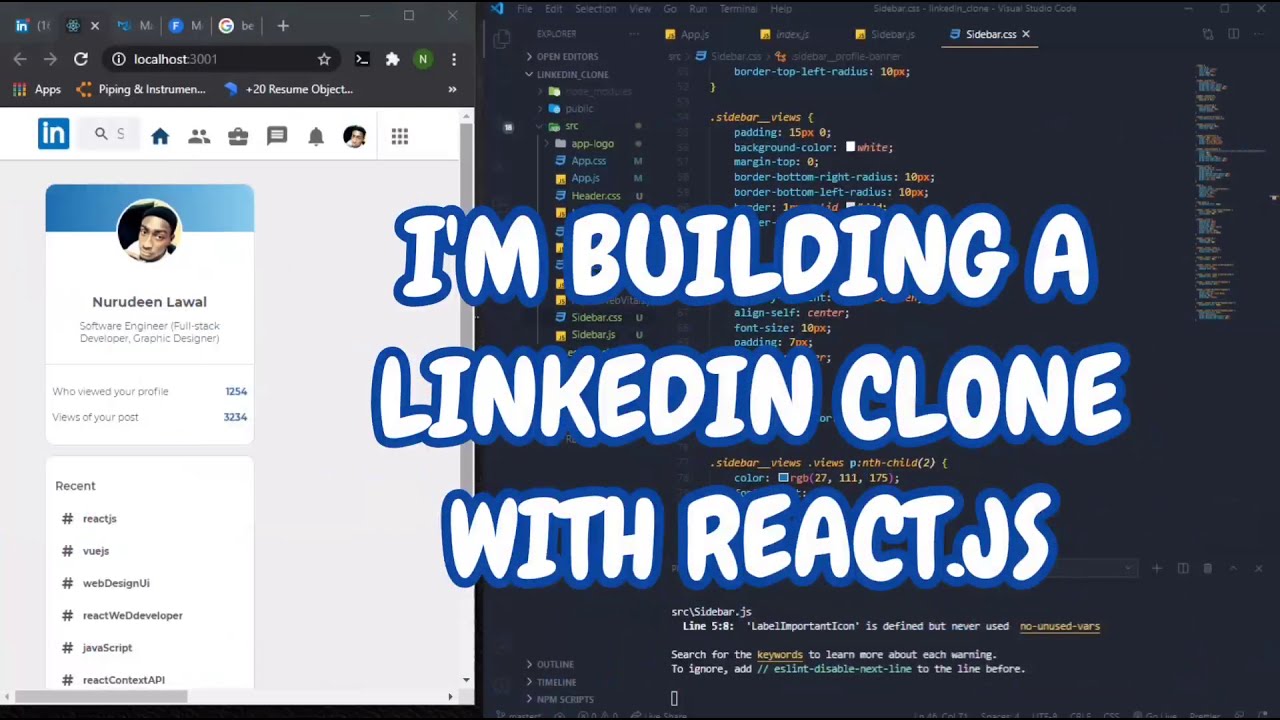The height and width of the screenshot is (720, 1280).
Task: Open Piping & Instrumen... bookmark
Action: coord(141,89)
